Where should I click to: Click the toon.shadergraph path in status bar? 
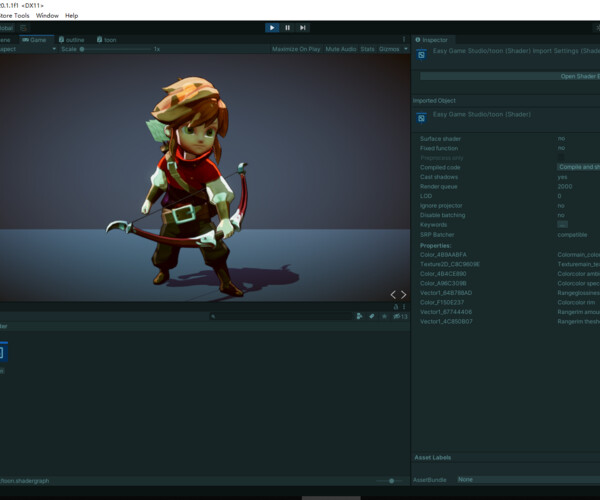click(x=24, y=481)
